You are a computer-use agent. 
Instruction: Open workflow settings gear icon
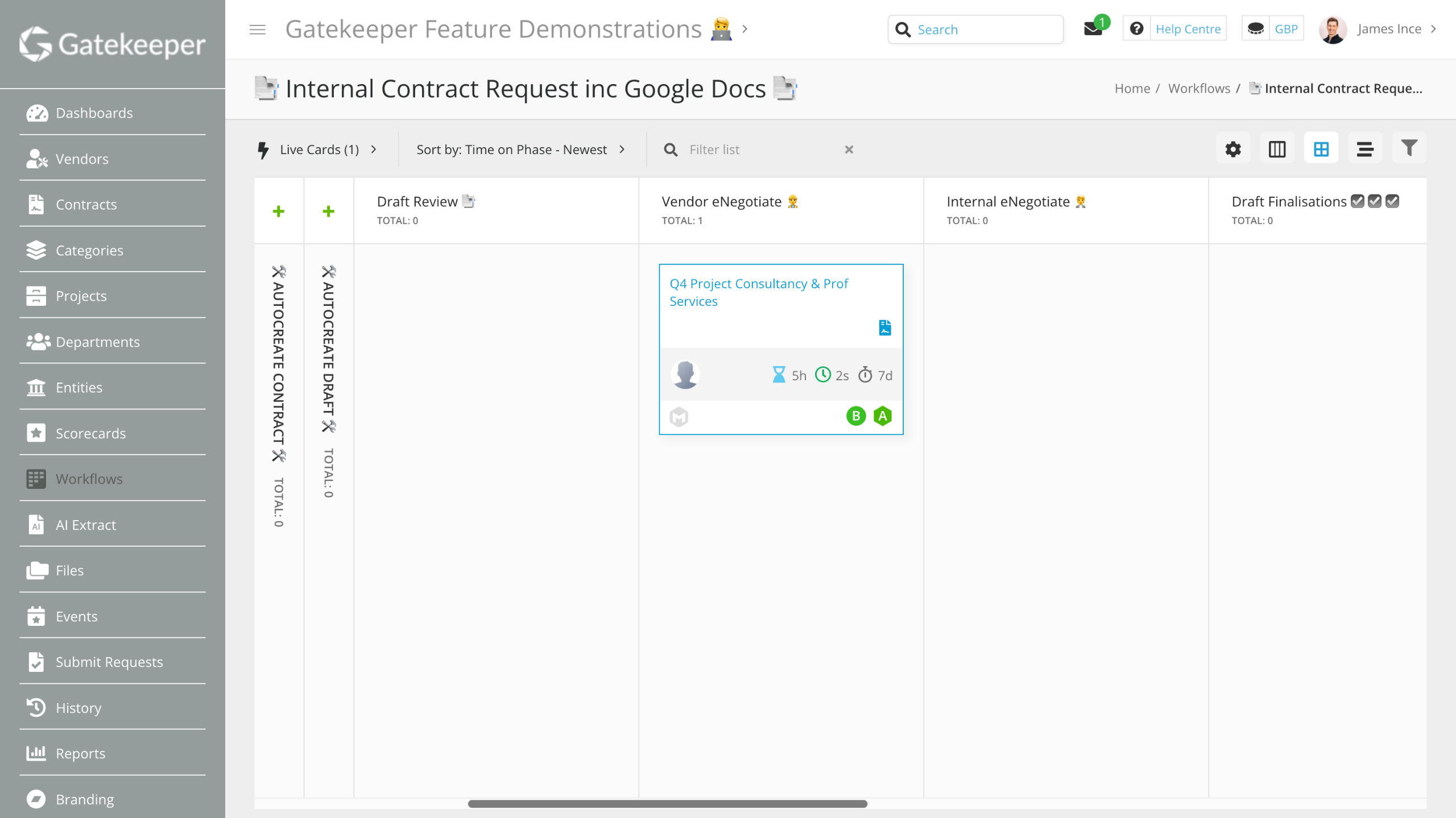[1232, 150]
